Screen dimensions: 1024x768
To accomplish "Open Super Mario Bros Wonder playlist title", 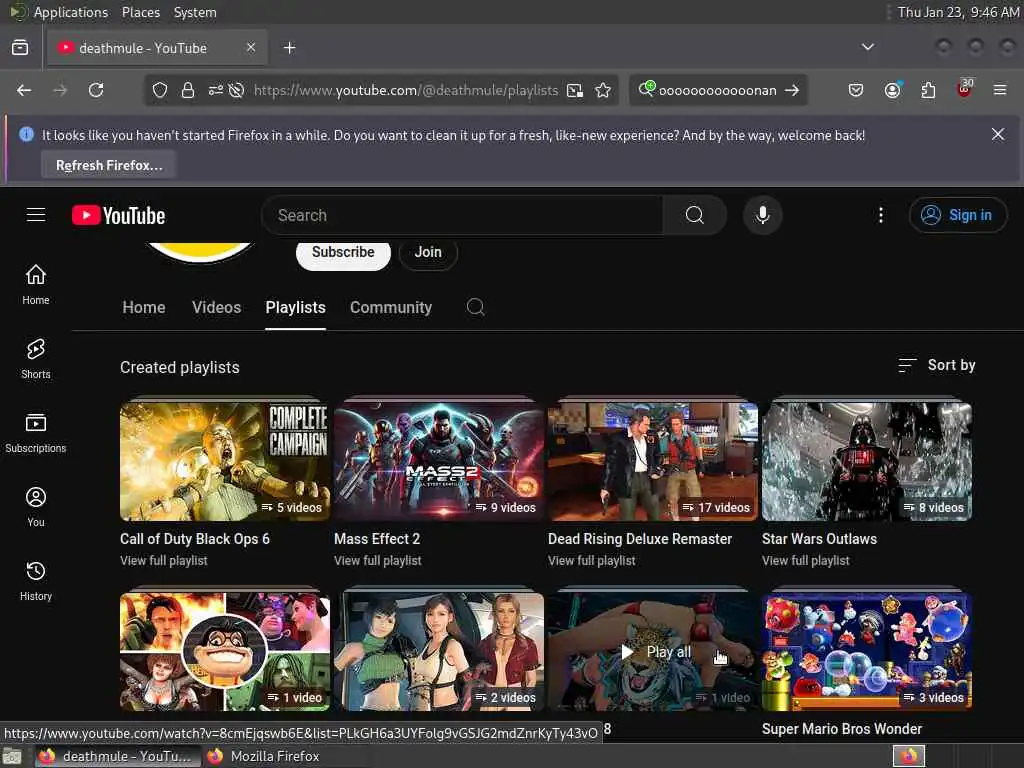I will point(841,729).
